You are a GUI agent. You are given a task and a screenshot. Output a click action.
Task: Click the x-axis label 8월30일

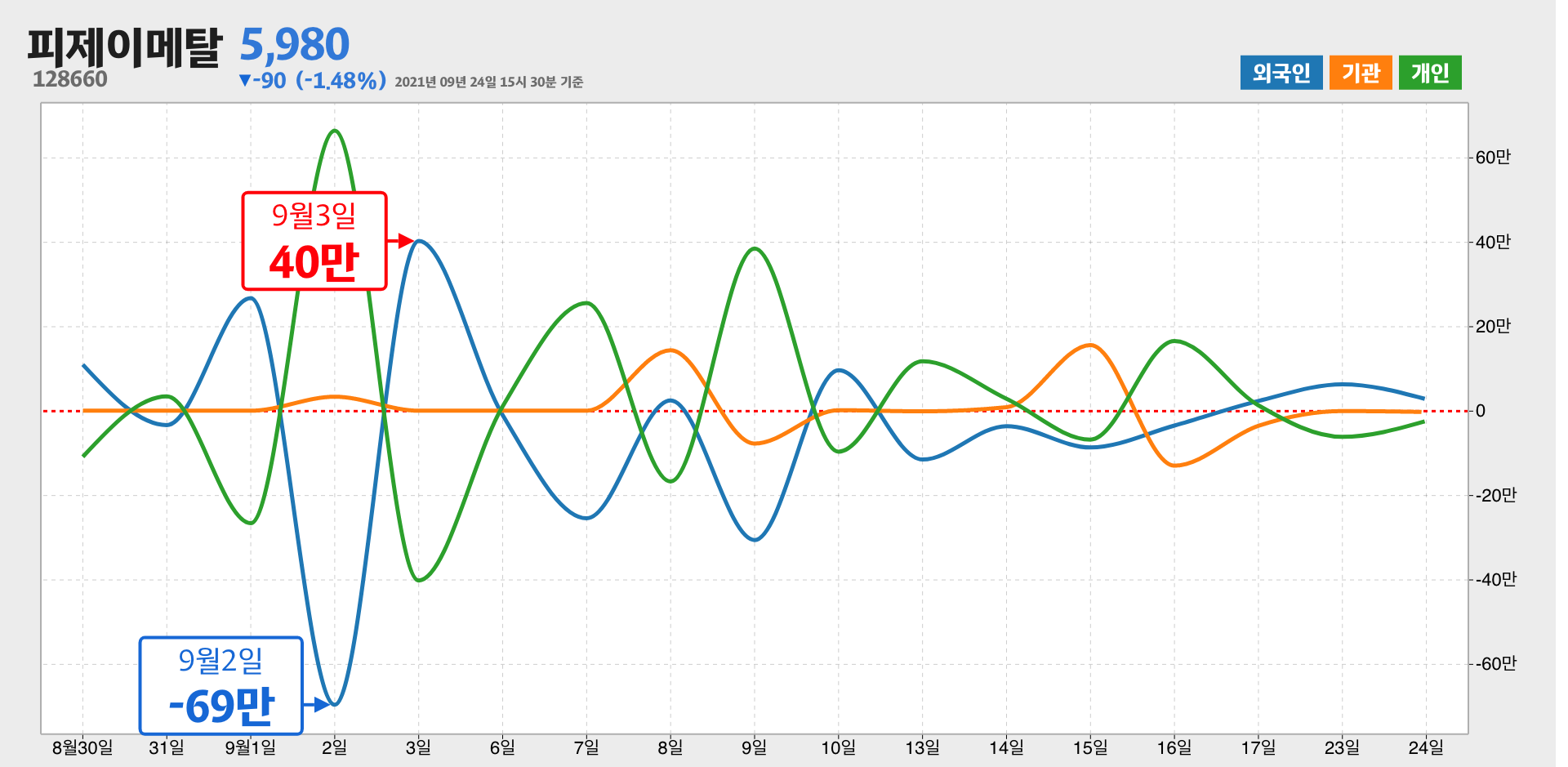tap(82, 747)
